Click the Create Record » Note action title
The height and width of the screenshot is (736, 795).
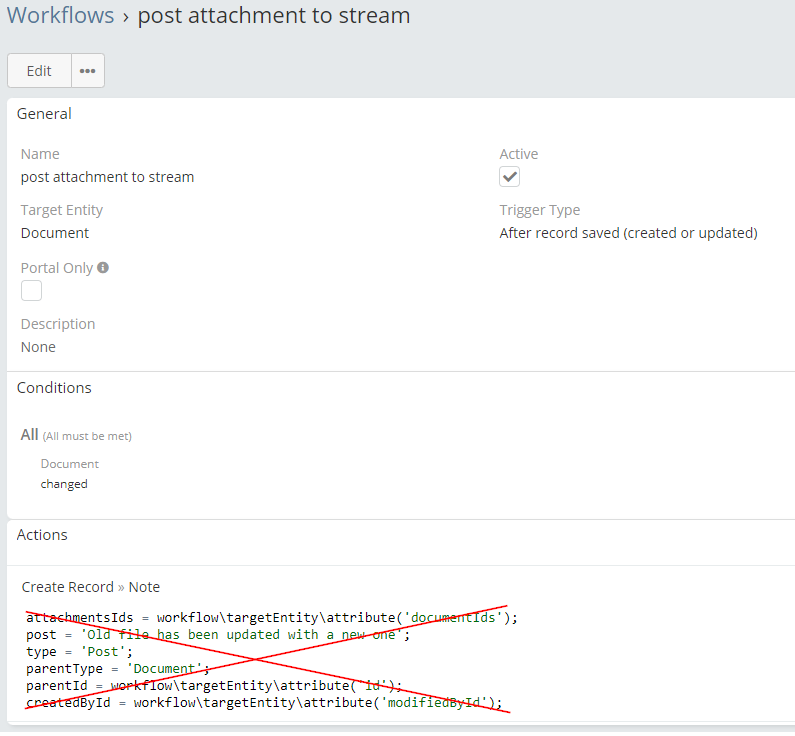(x=91, y=587)
